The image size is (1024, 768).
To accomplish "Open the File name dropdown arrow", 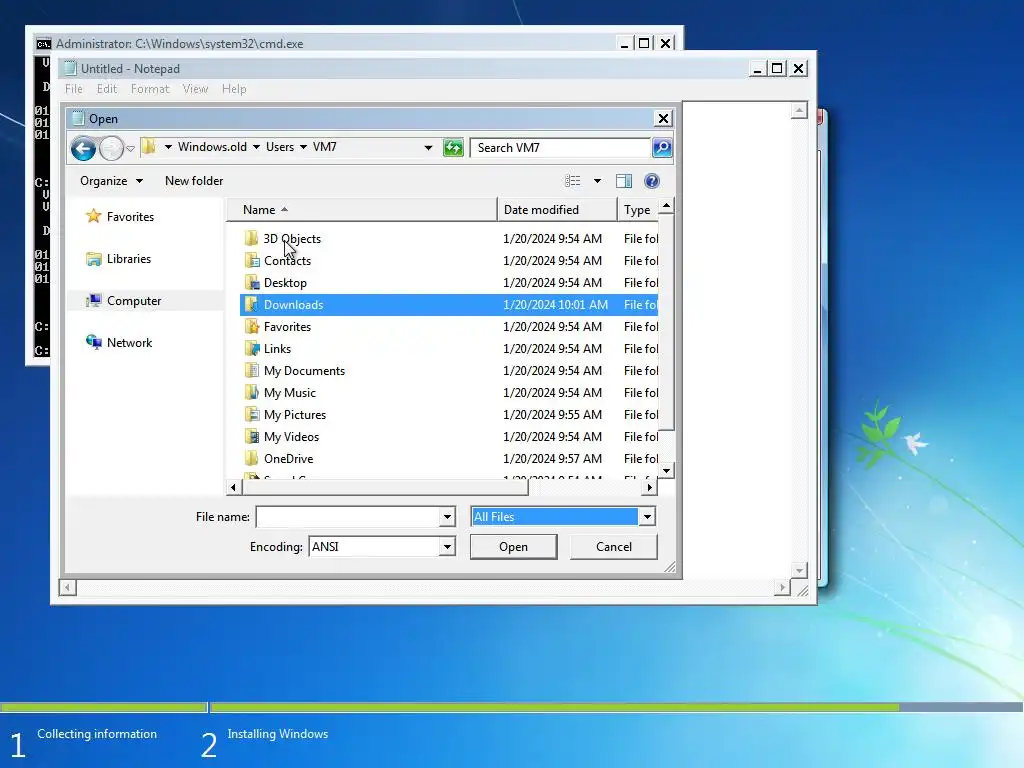I will tap(447, 517).
